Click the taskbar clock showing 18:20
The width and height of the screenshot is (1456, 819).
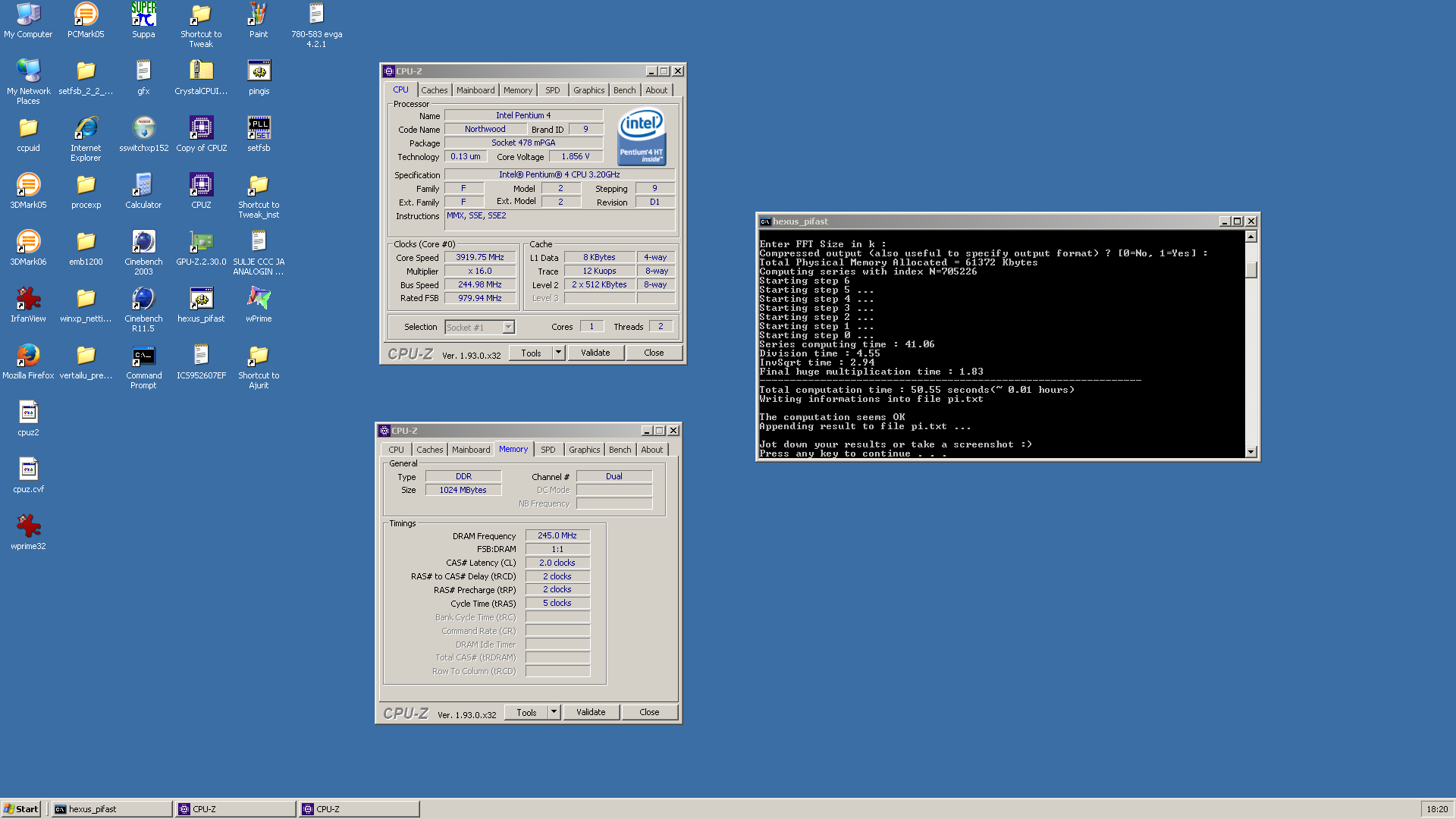pos(1437,809)
